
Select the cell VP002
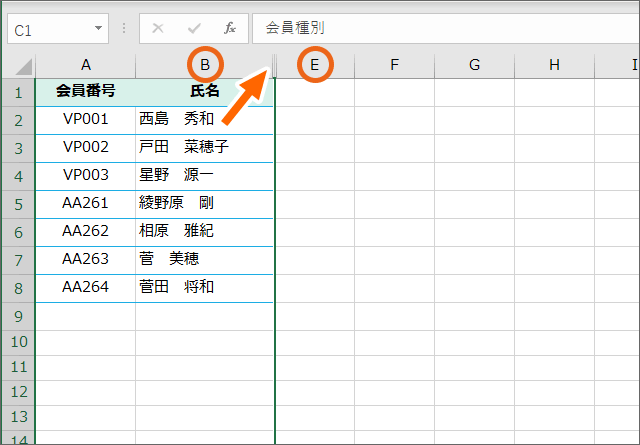click(x=86, y=149)
